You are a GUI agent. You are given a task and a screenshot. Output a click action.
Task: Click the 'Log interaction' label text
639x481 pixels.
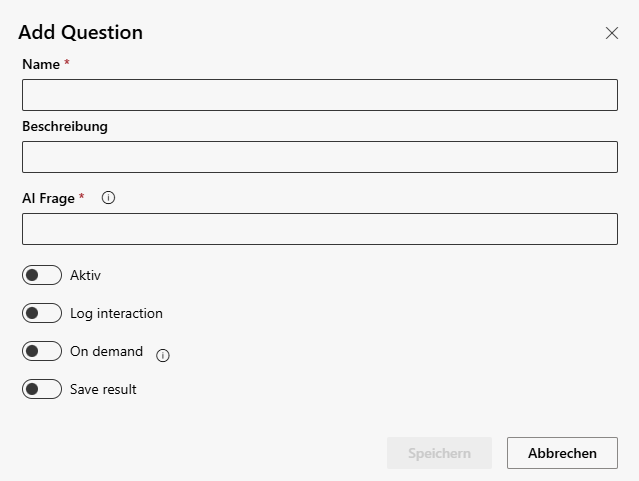click(x=116, y=313)
